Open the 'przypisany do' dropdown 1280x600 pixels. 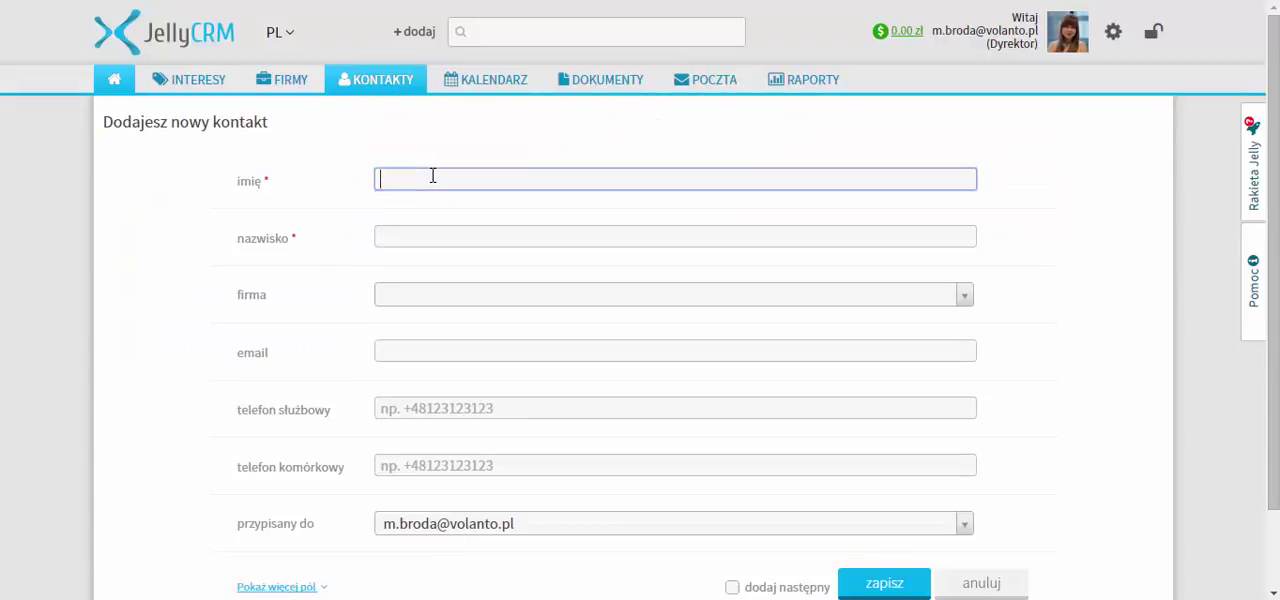[964, 524]
